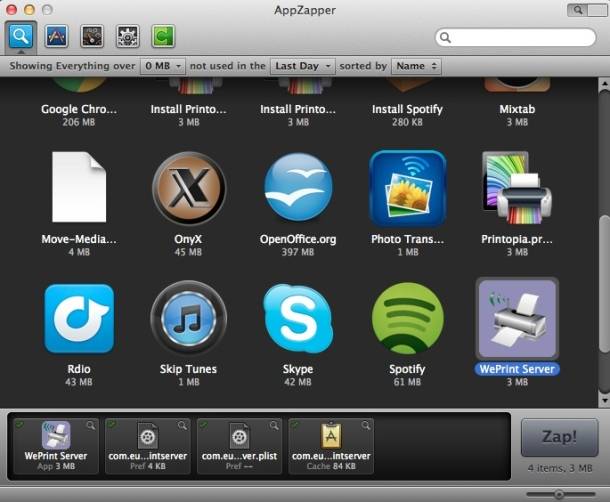This screenshot has height=502, width=610.
Task: Click the search magnifier inside the search field
Action: (x=445, y=37)
